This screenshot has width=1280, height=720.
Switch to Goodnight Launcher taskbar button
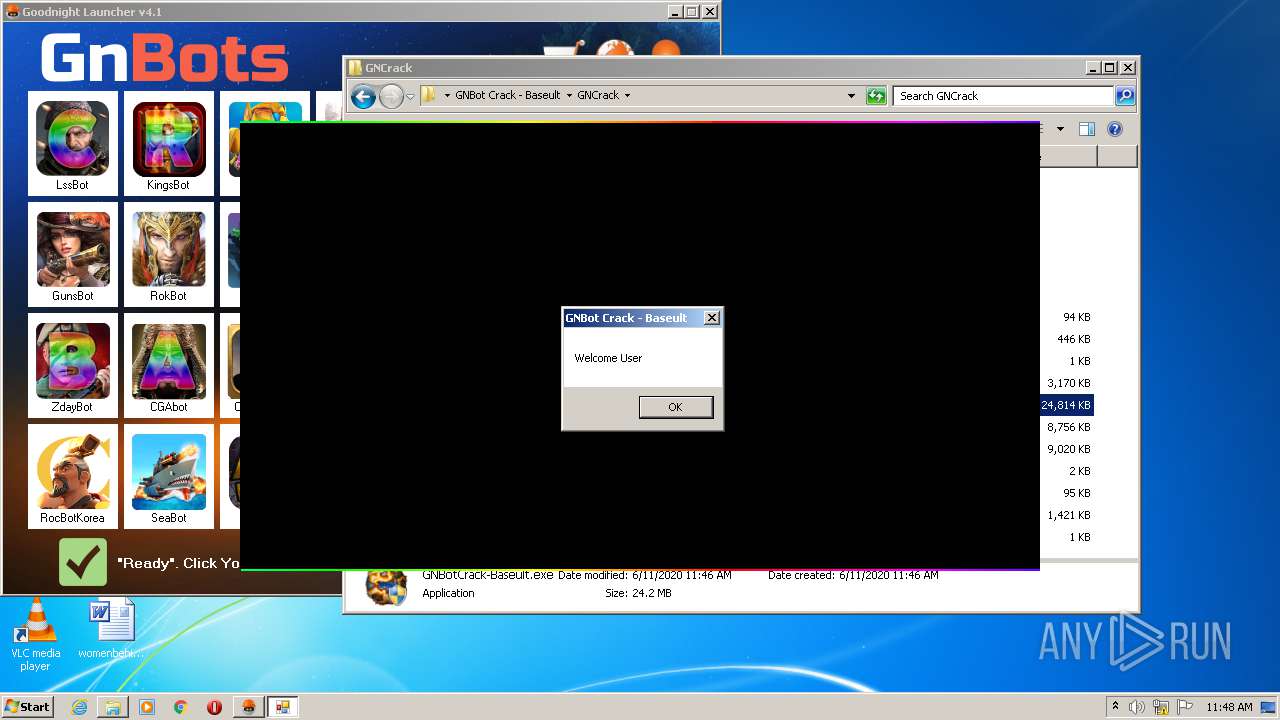pos(249,707)
